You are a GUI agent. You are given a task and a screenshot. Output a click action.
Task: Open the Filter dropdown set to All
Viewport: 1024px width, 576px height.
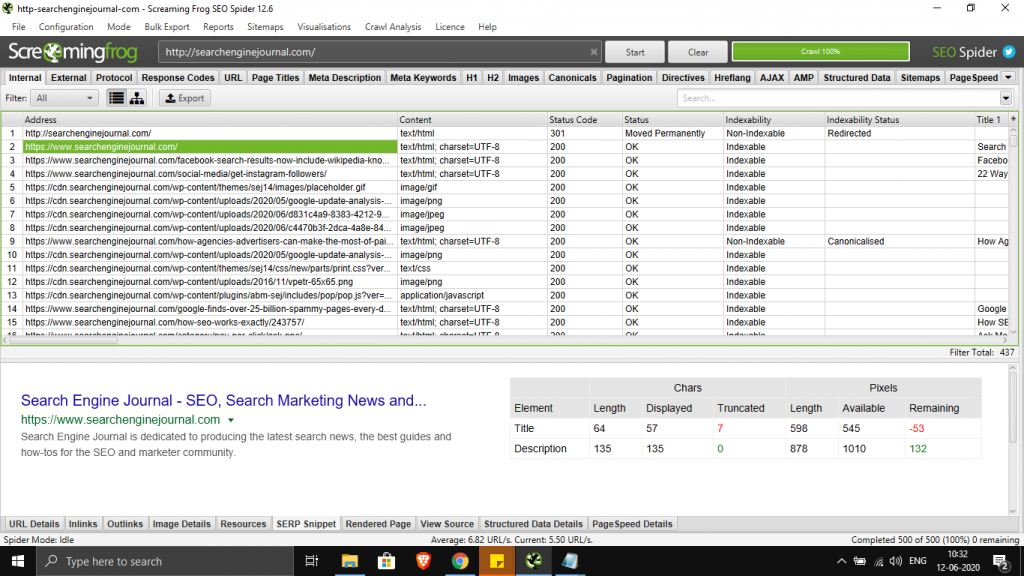pyautogui.click(x=64, y=98)
